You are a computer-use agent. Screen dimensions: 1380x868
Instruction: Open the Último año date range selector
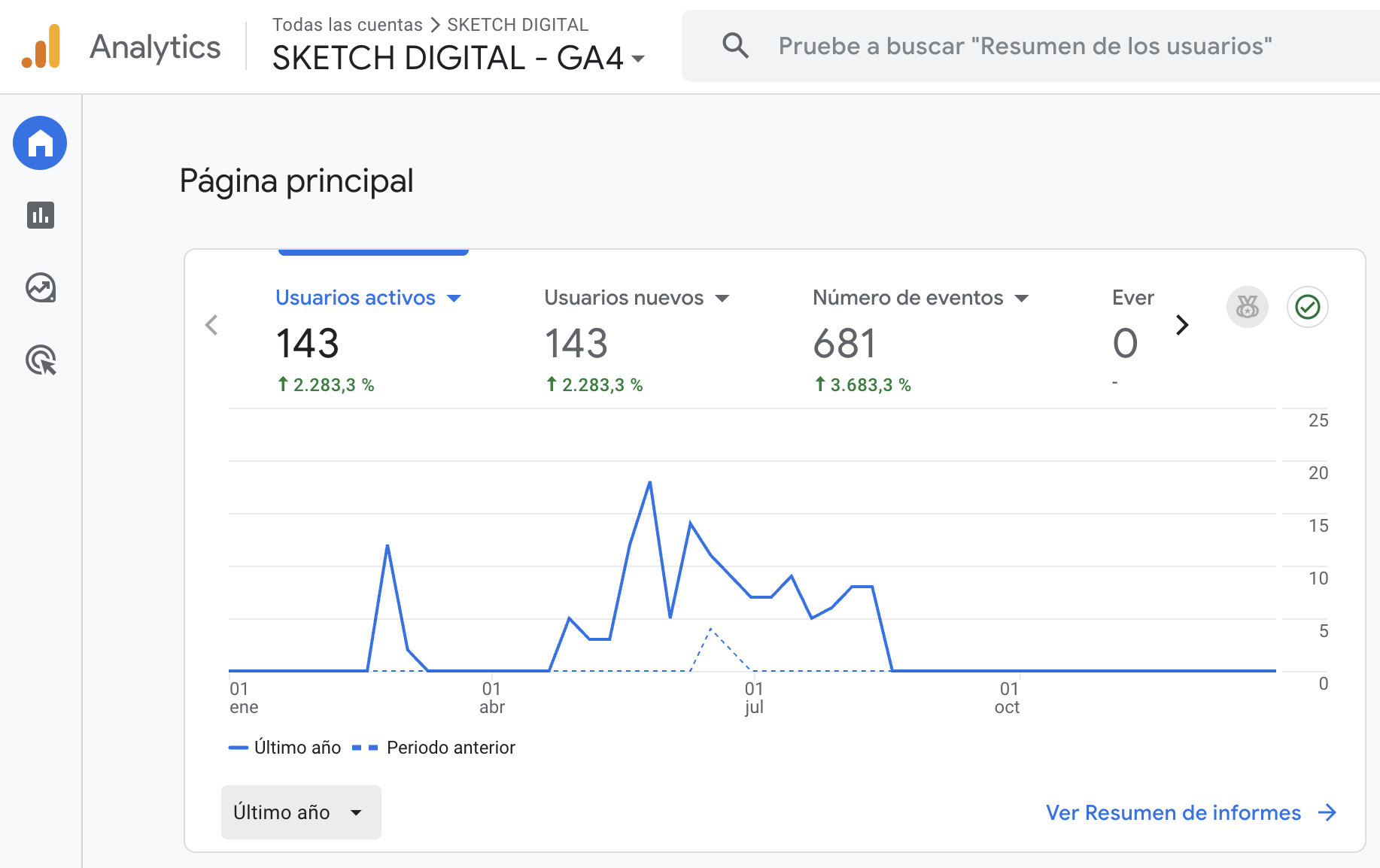coord(300,812)
